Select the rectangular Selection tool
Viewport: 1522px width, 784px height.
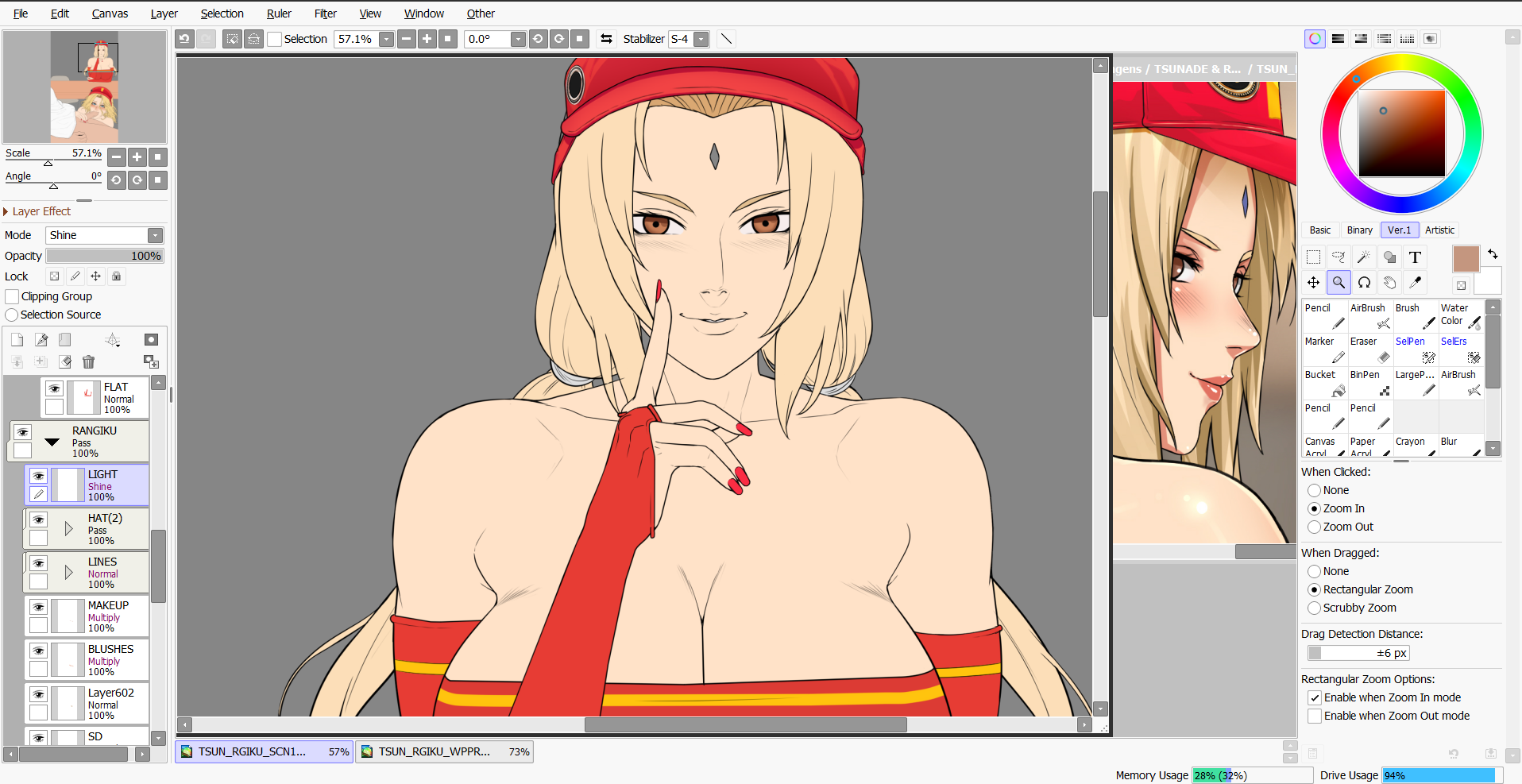[x=1314, y=257]
